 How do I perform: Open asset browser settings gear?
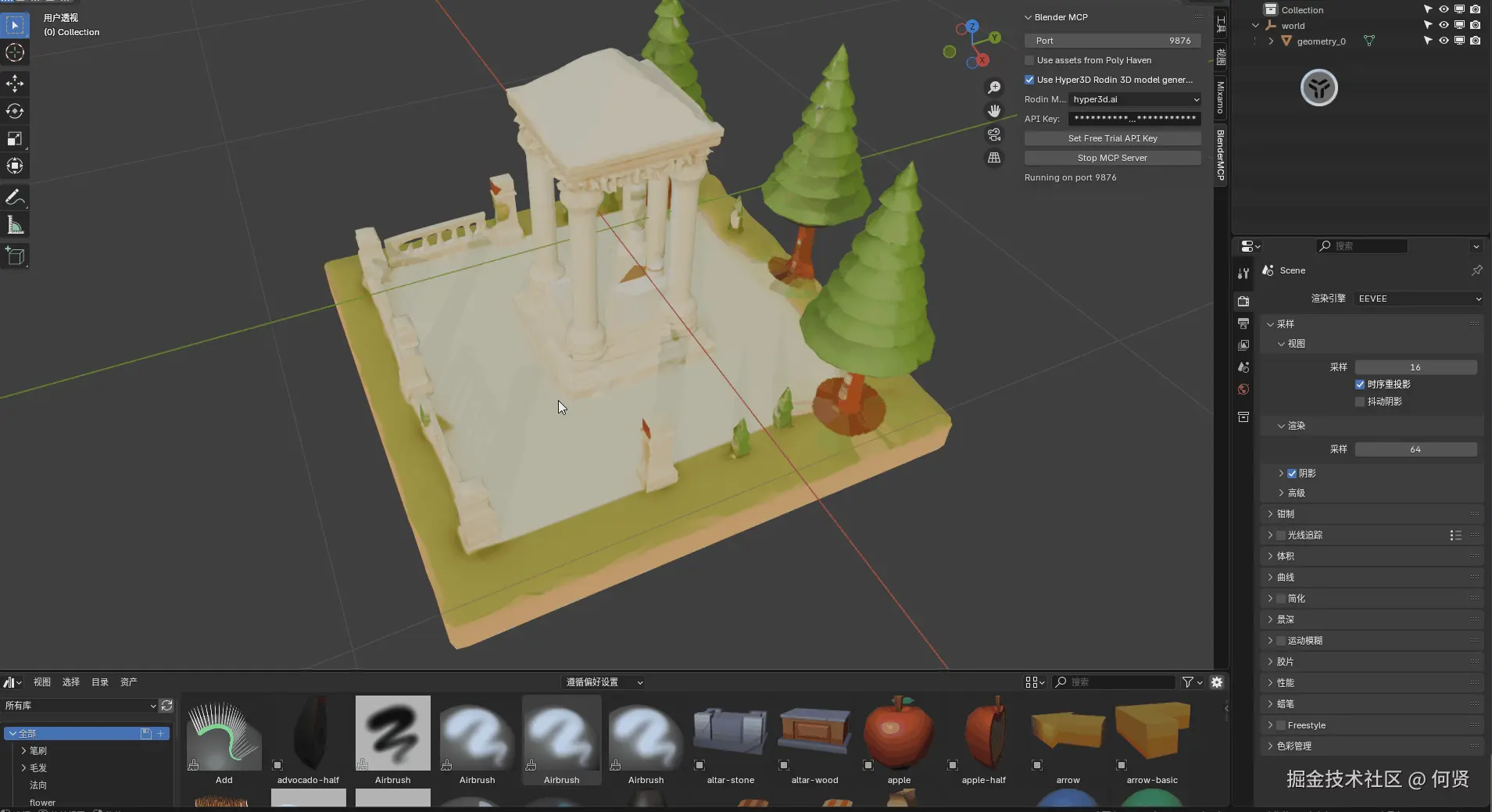[1217, 682]
